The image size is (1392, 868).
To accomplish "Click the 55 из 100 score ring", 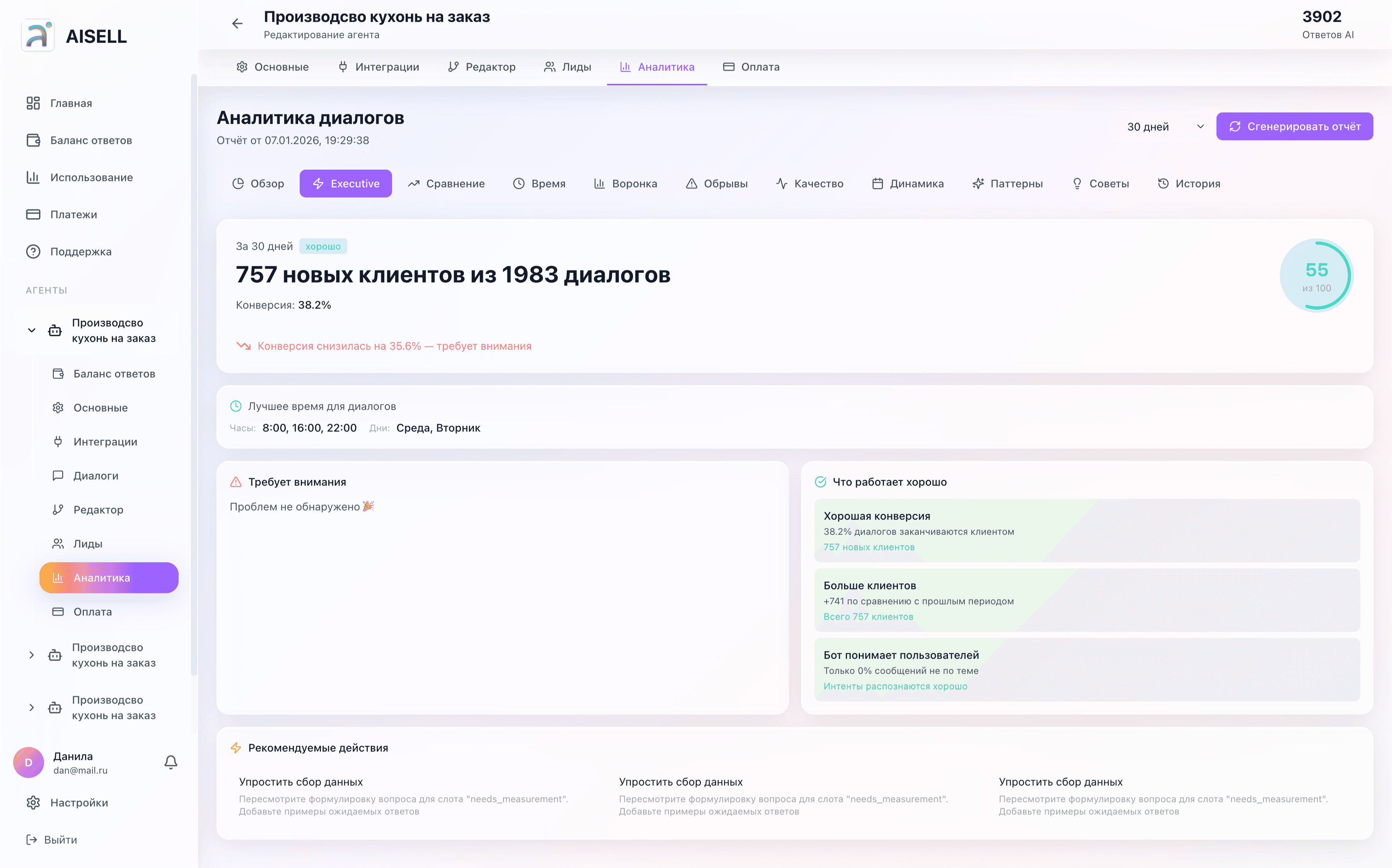I will coord(1316,275).
